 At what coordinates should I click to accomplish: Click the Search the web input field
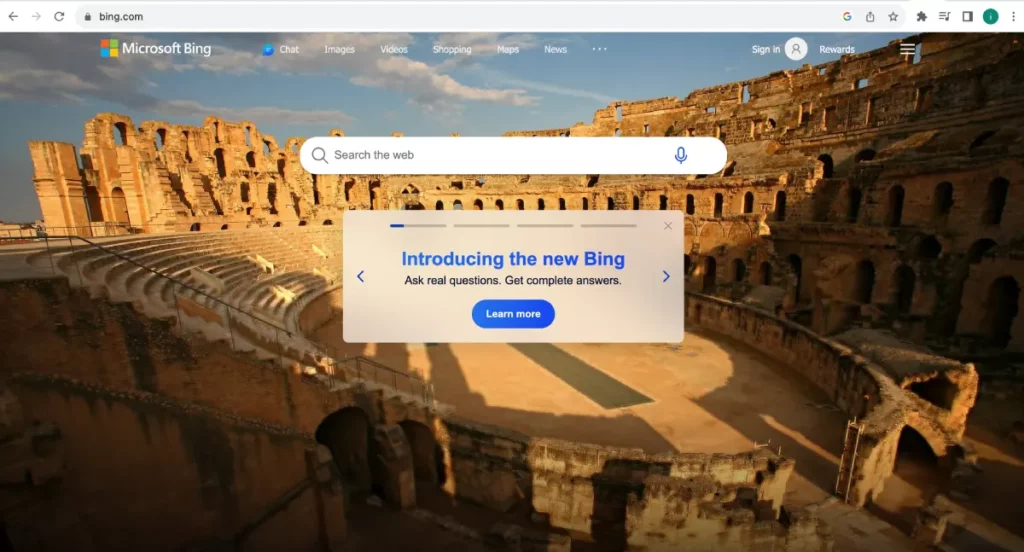(500, 155)
